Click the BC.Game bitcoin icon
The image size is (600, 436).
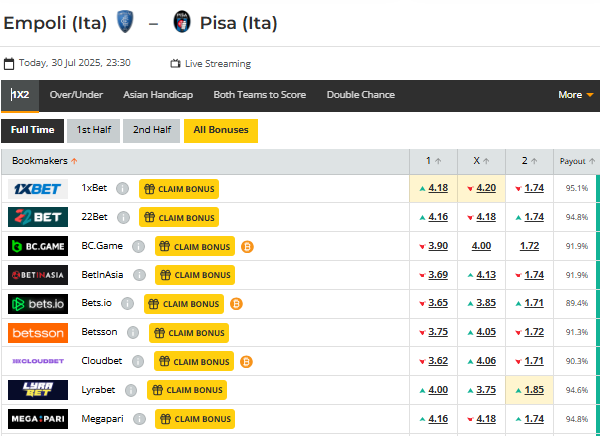(246, 246)
